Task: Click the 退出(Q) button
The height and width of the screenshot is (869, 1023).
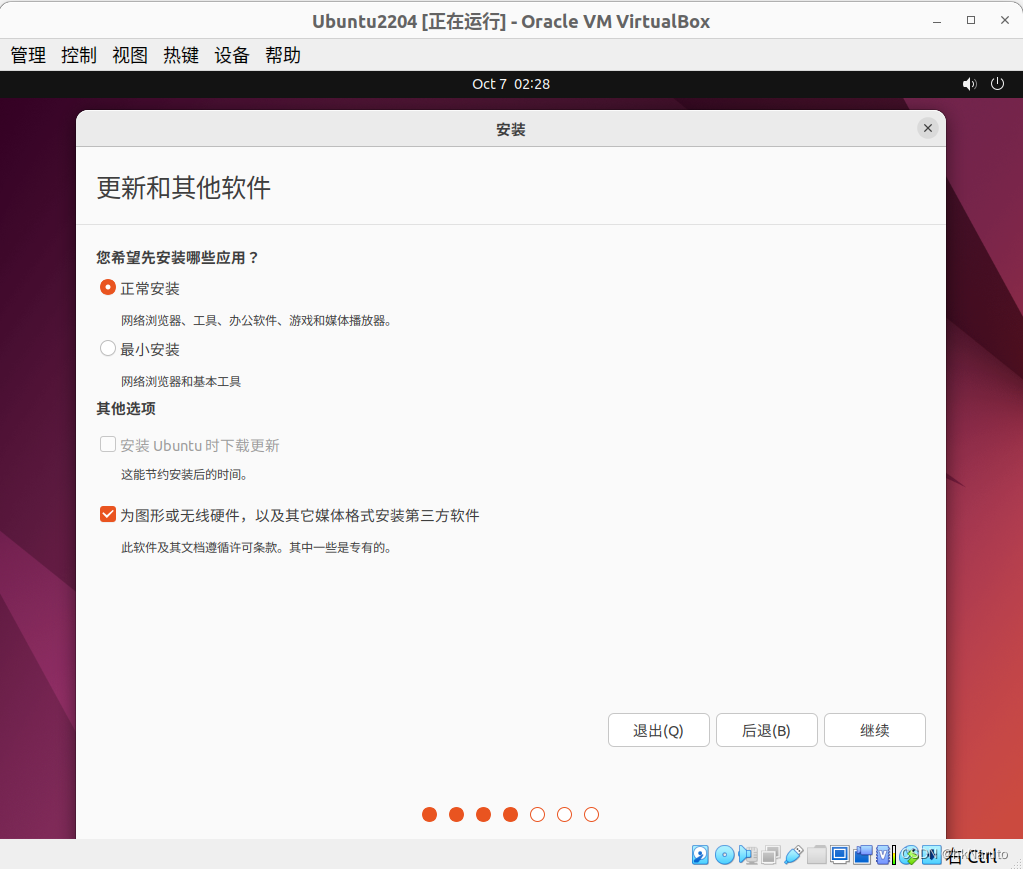Action: 658,730
